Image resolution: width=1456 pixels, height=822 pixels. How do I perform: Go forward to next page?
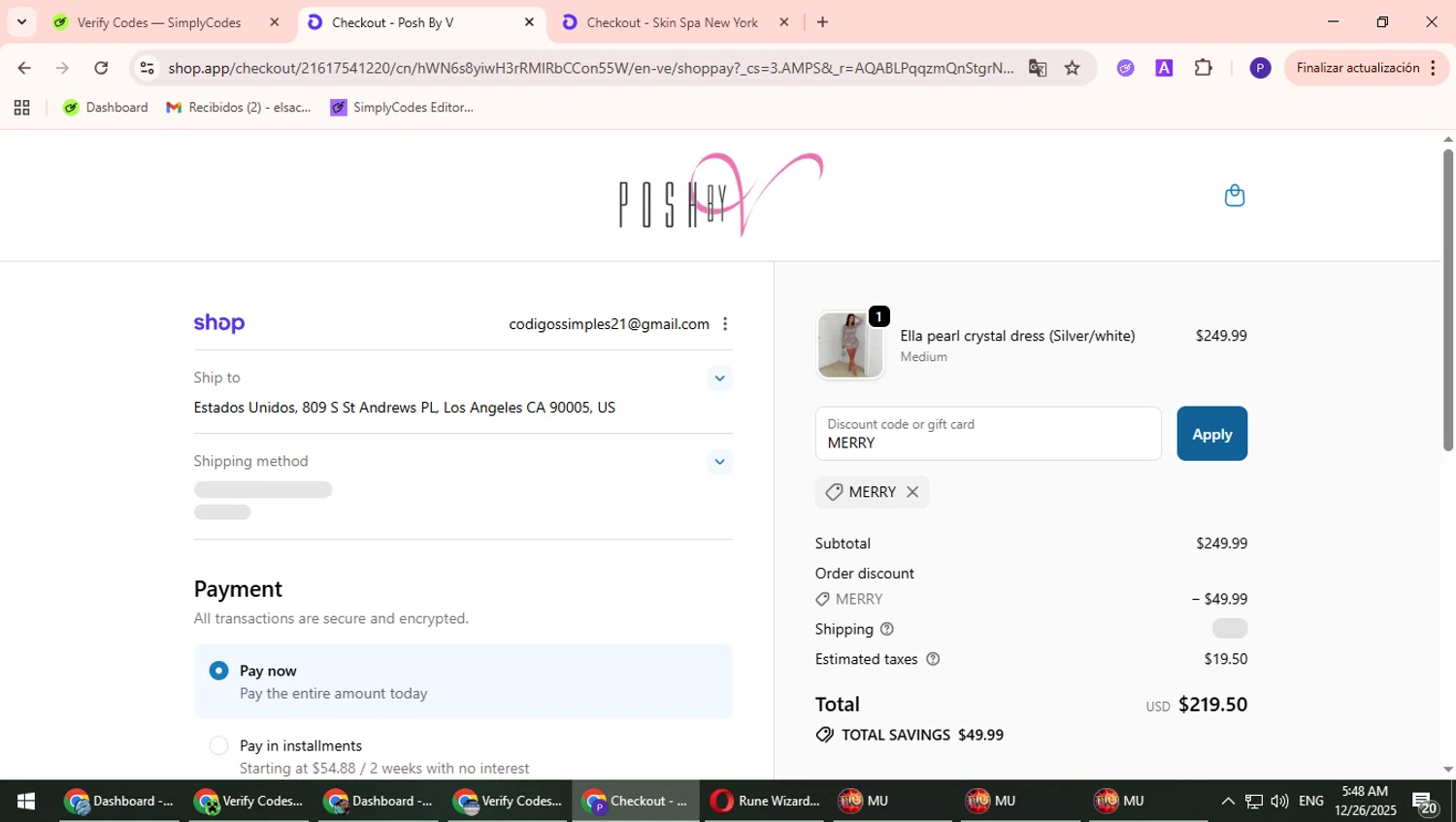(62, 68)
